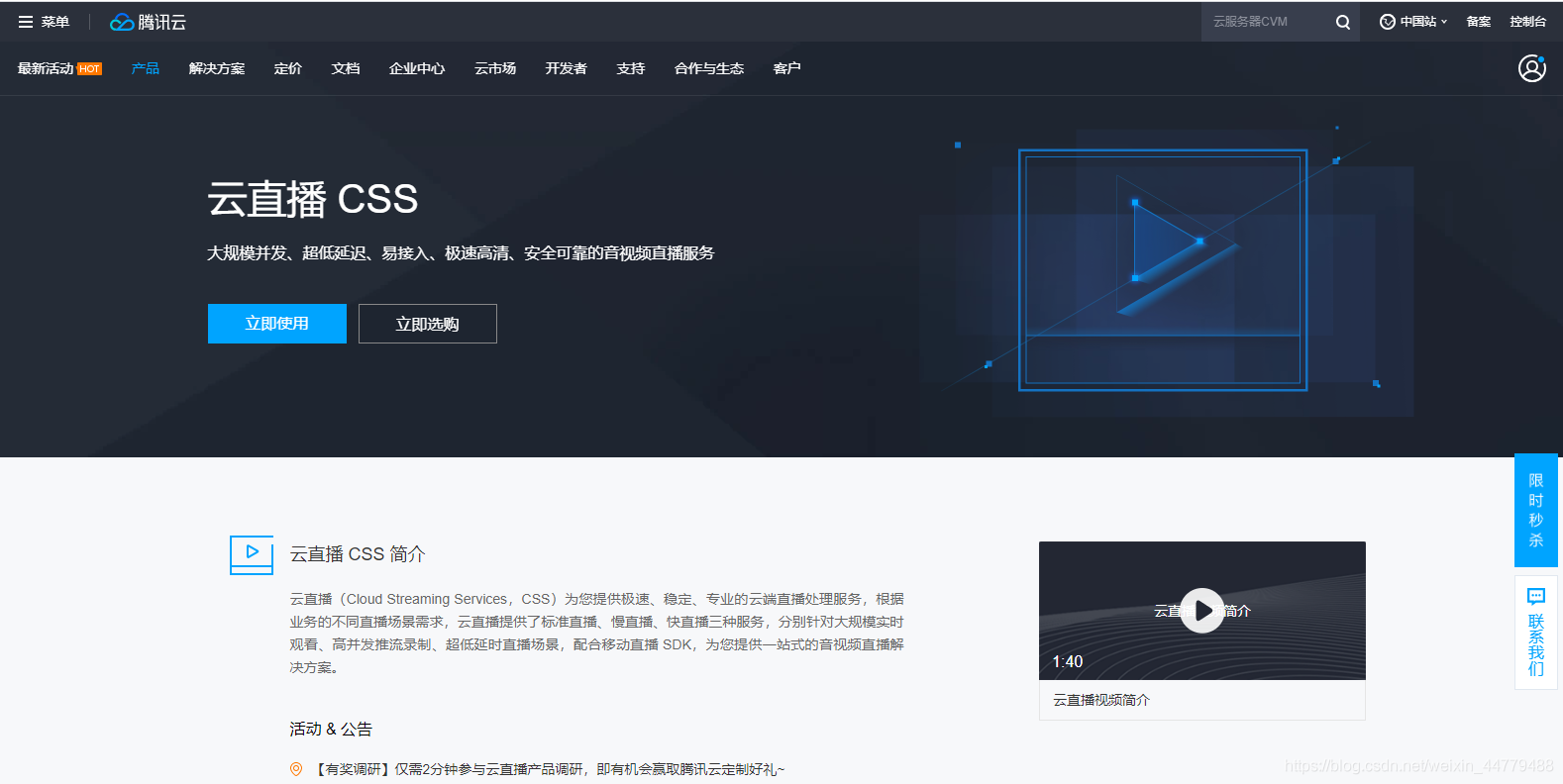Open the 企业中心 menu item
Screen dimensions: 1563x784
[x=417, y=68]
